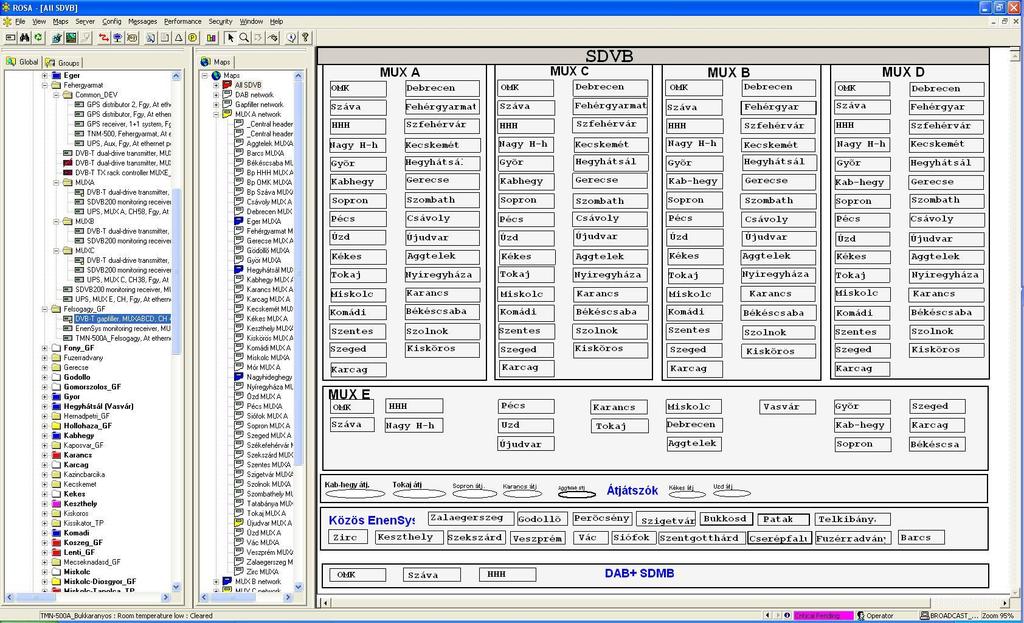
Task: Click the first toolbar icon left of the binoculars
Action: (x=10, y=38)
